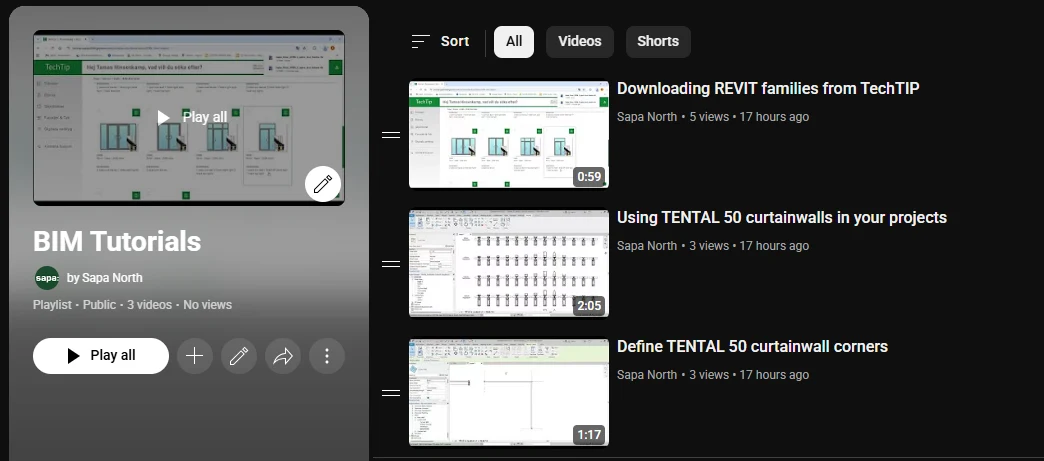
Task: Open the three-dot more options menu
Action: (x=327, y=356)
